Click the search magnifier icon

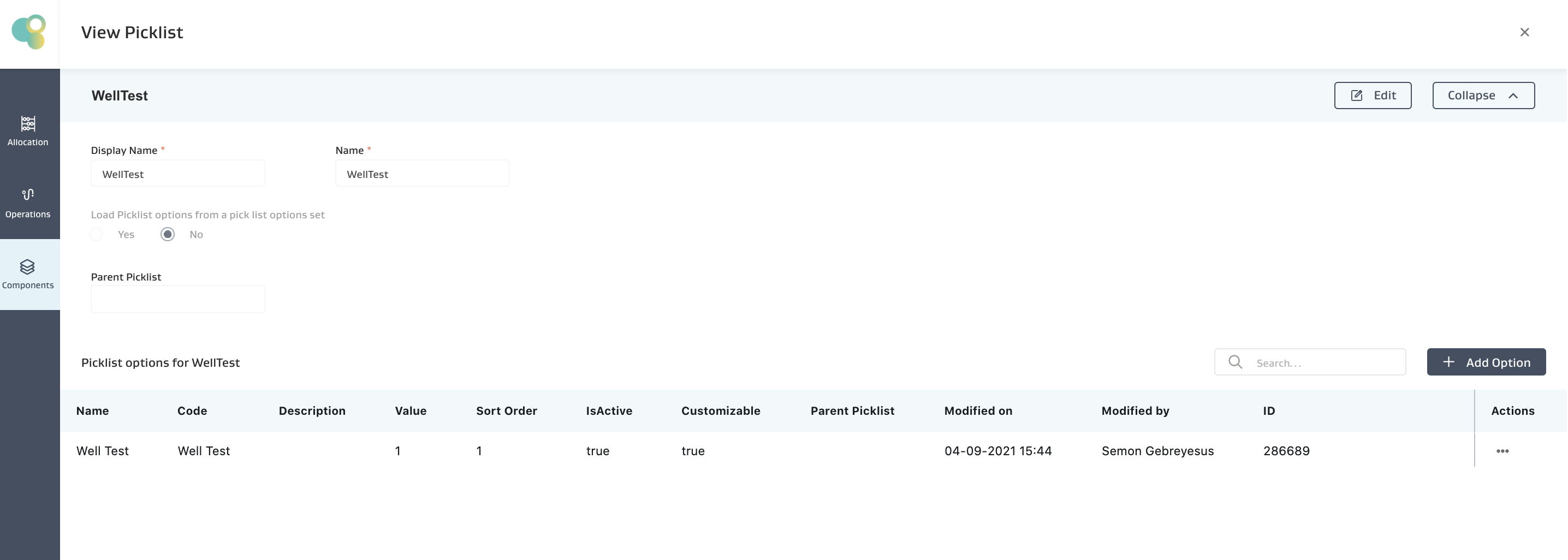click(1234, 362)
